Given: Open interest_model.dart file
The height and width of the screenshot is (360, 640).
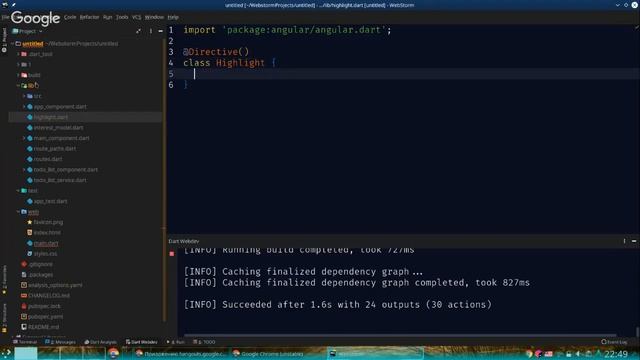Looking at the screenshot, I should [58, 128].
